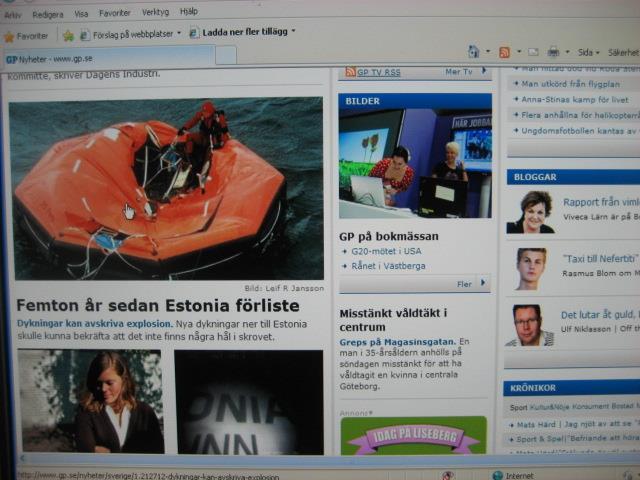Open the Rånet i Västberga link
The image size is (640, 480).
coord(388,266)
